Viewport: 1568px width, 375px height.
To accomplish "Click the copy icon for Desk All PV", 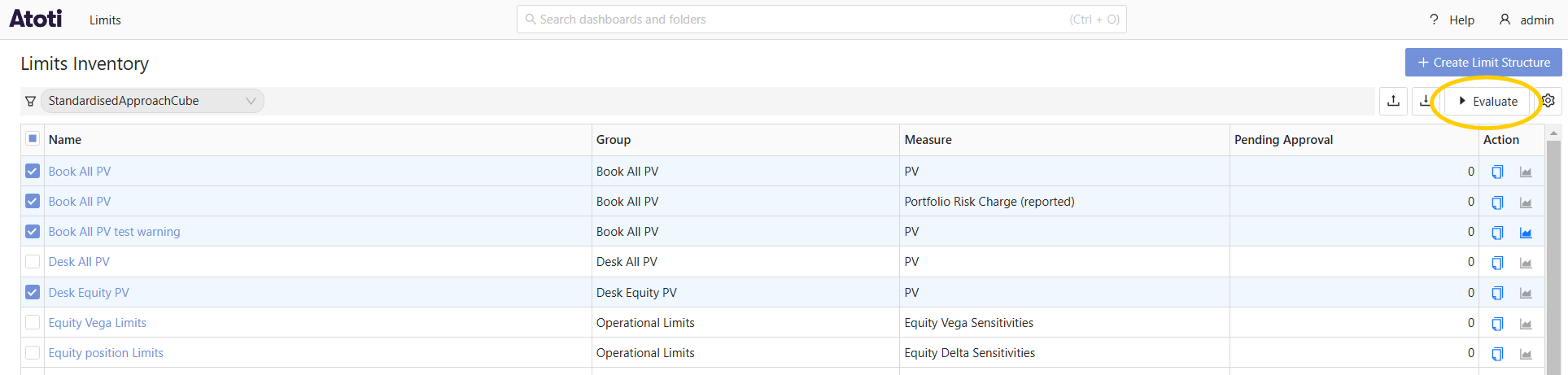I will coord(1497,263).
